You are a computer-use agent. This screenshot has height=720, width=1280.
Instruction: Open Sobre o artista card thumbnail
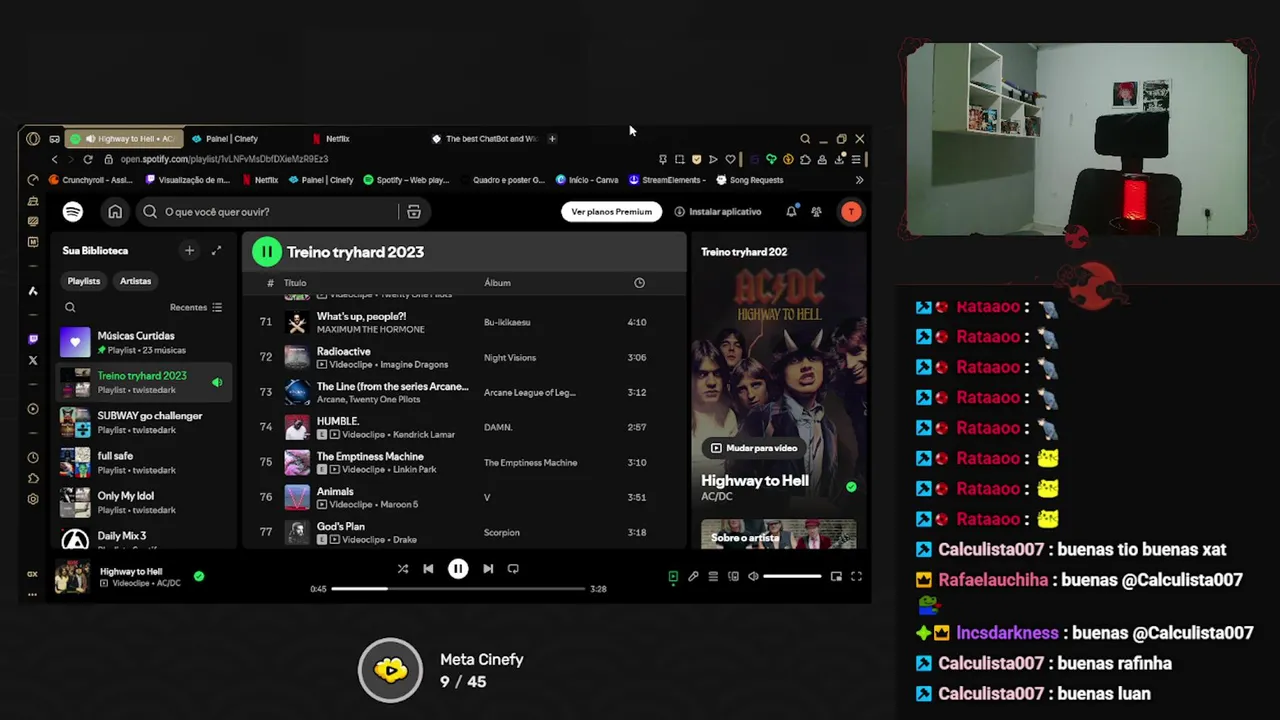click(778, 534)
